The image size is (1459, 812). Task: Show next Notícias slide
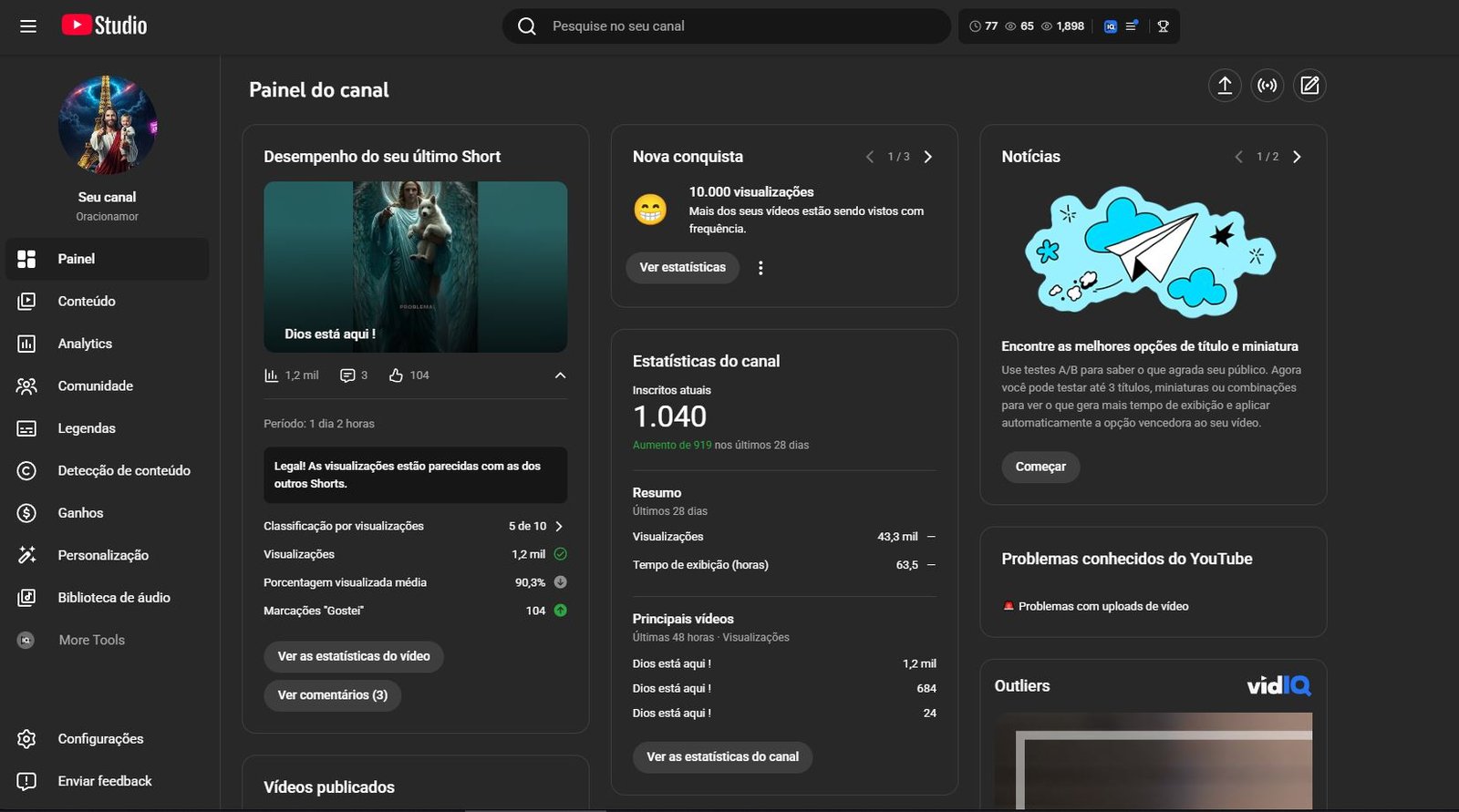1297,157
